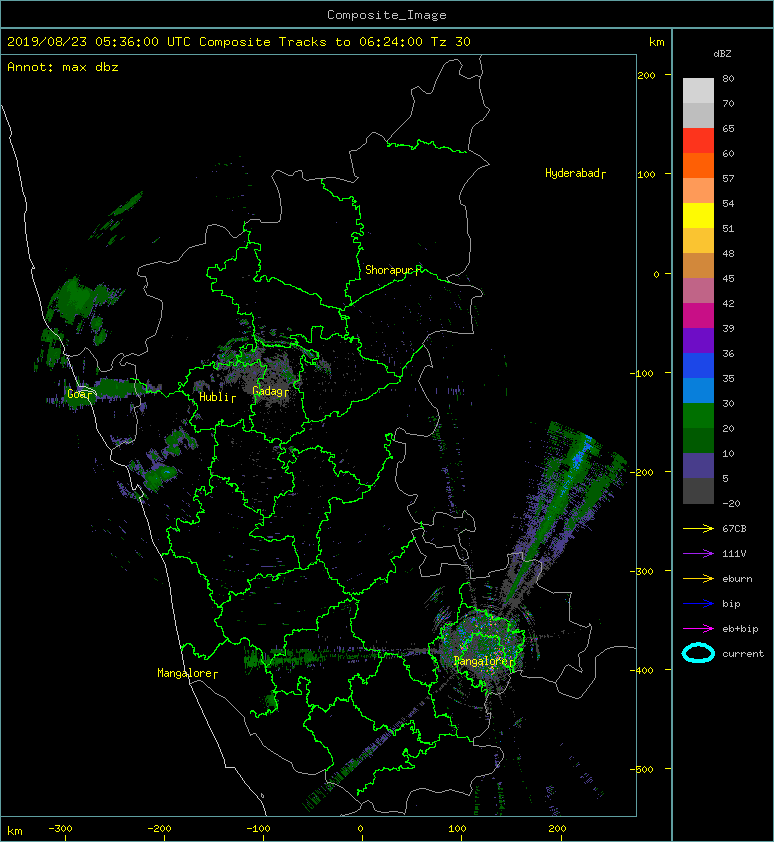Click the light gray 80 dBZ swatch
This screenshot has width=774, height=842.
click(x=698, y=90)
